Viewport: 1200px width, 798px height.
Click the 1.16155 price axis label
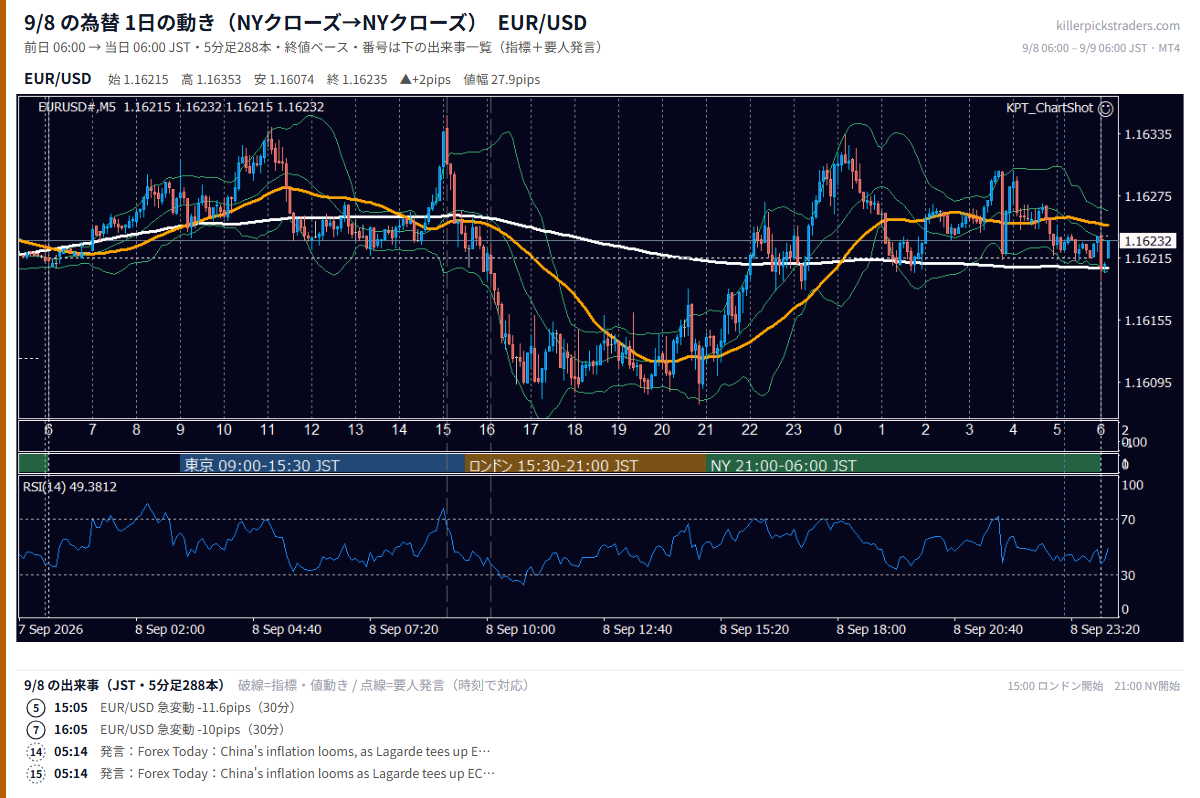point(1147,321)
